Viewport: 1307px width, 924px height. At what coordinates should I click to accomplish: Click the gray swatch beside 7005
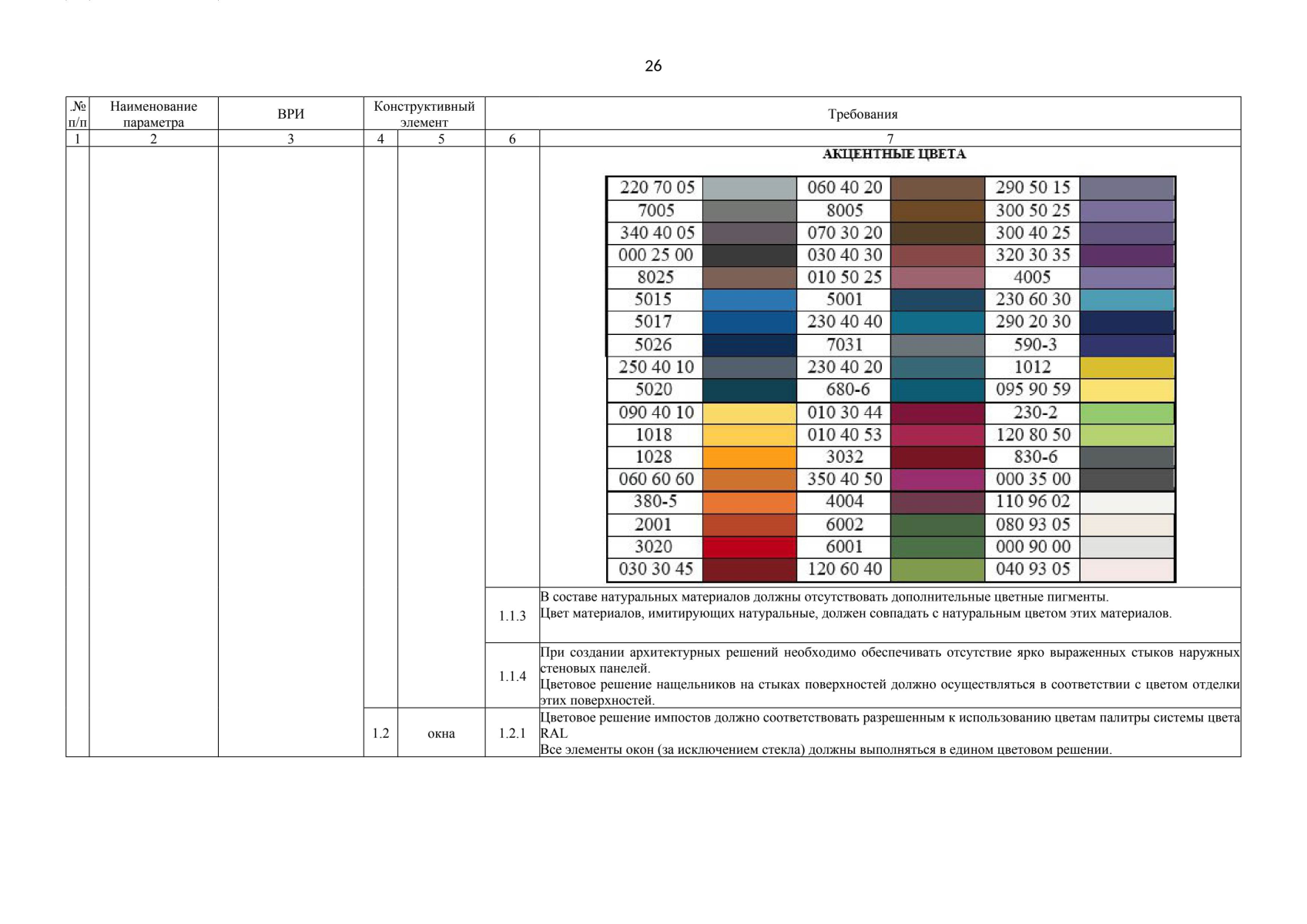(749, 210)
